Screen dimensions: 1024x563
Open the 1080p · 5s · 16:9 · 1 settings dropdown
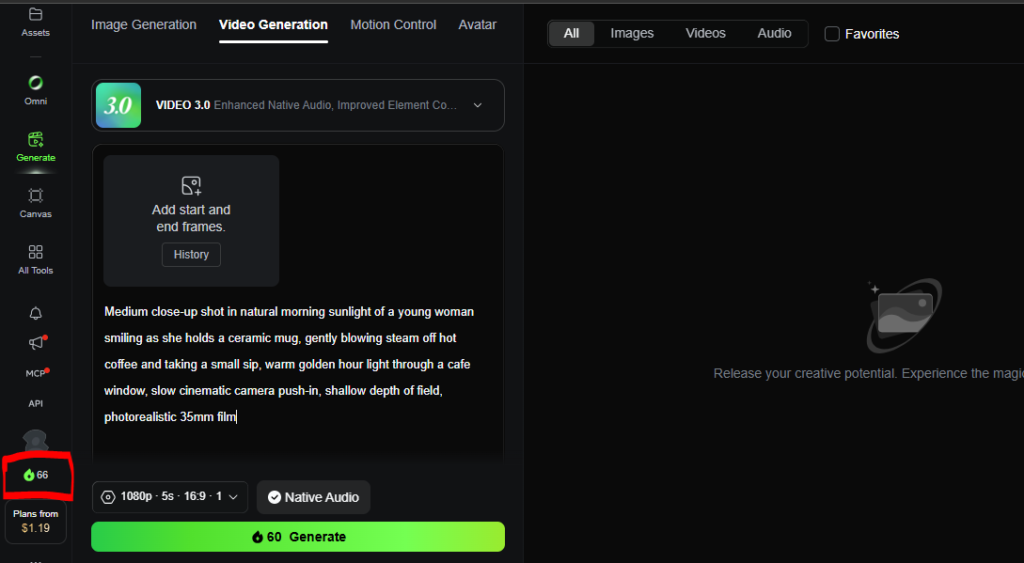pos(170,496)
